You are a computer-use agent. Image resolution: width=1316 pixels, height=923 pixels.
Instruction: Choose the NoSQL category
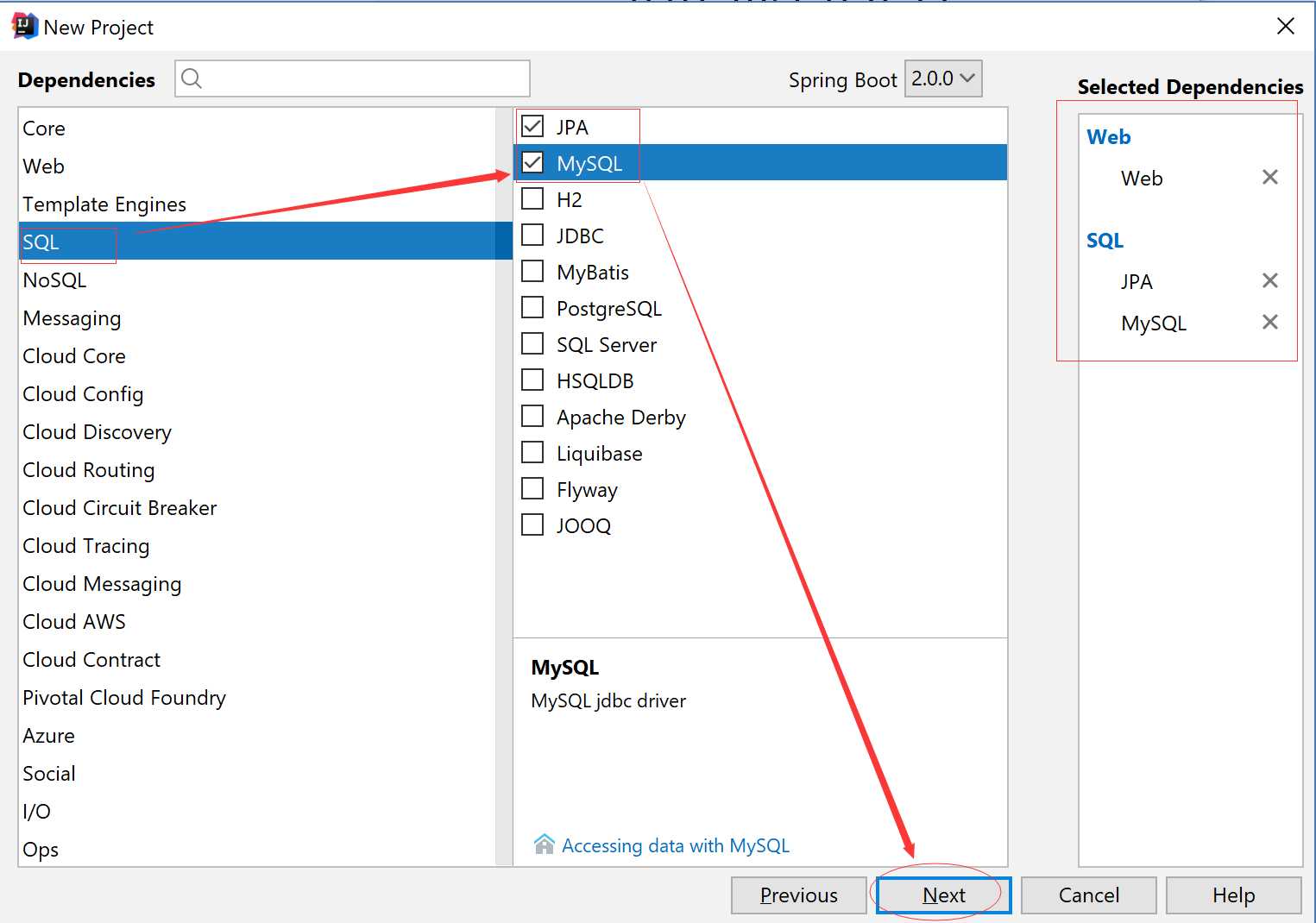(x=257, y=280)
